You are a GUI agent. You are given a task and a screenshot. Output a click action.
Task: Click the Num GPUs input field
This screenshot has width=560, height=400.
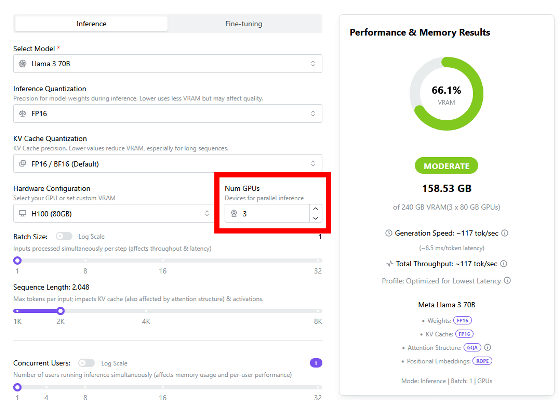267,214
